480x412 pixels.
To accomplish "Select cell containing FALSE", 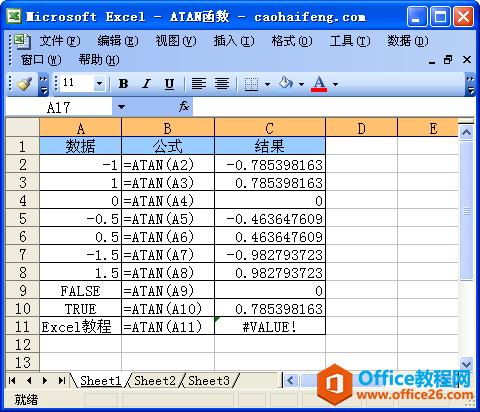I will [x=80, y=290].
